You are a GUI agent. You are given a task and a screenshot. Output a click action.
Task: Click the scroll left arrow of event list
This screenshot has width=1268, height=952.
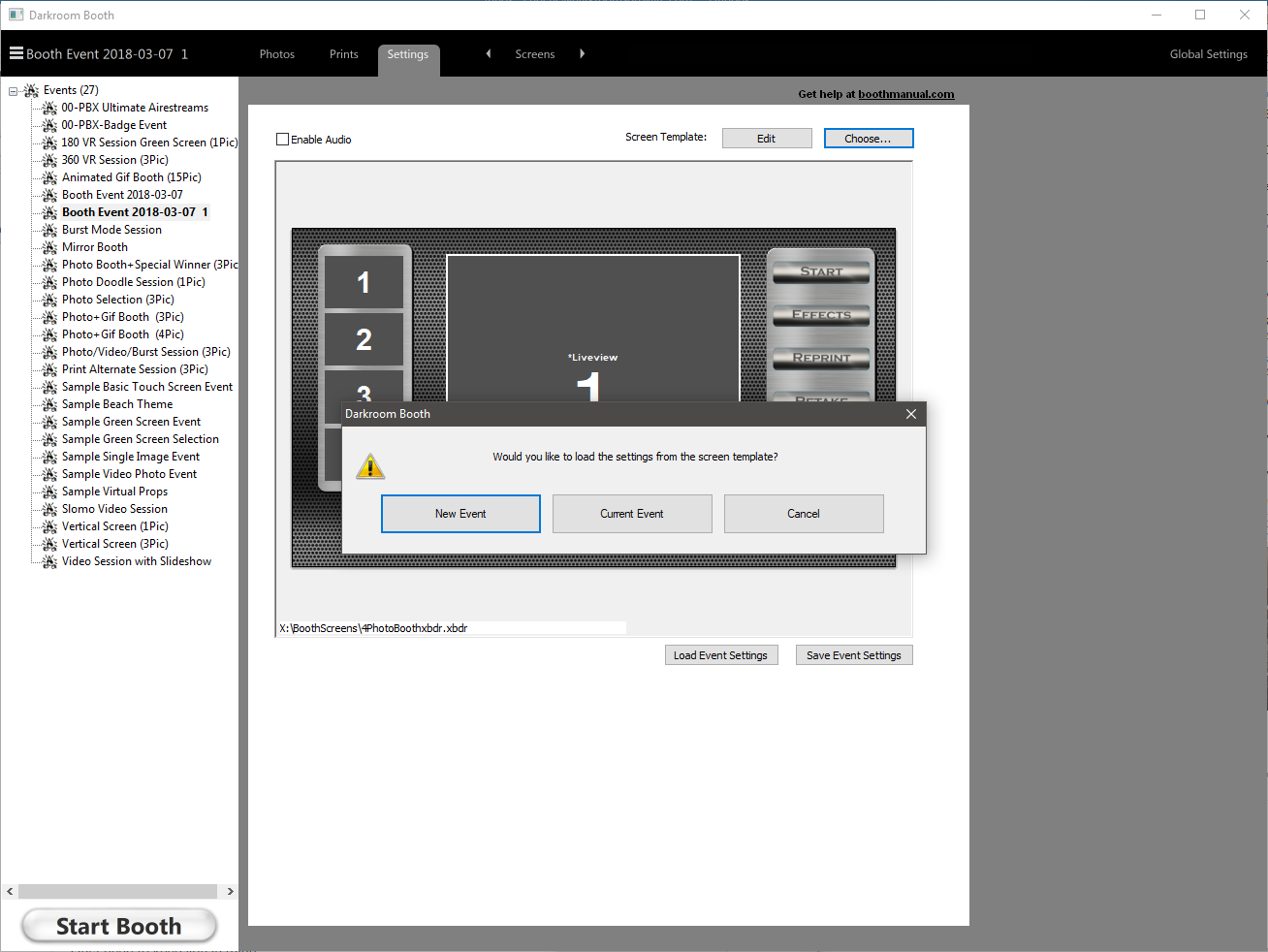click(x=10, y=891)
